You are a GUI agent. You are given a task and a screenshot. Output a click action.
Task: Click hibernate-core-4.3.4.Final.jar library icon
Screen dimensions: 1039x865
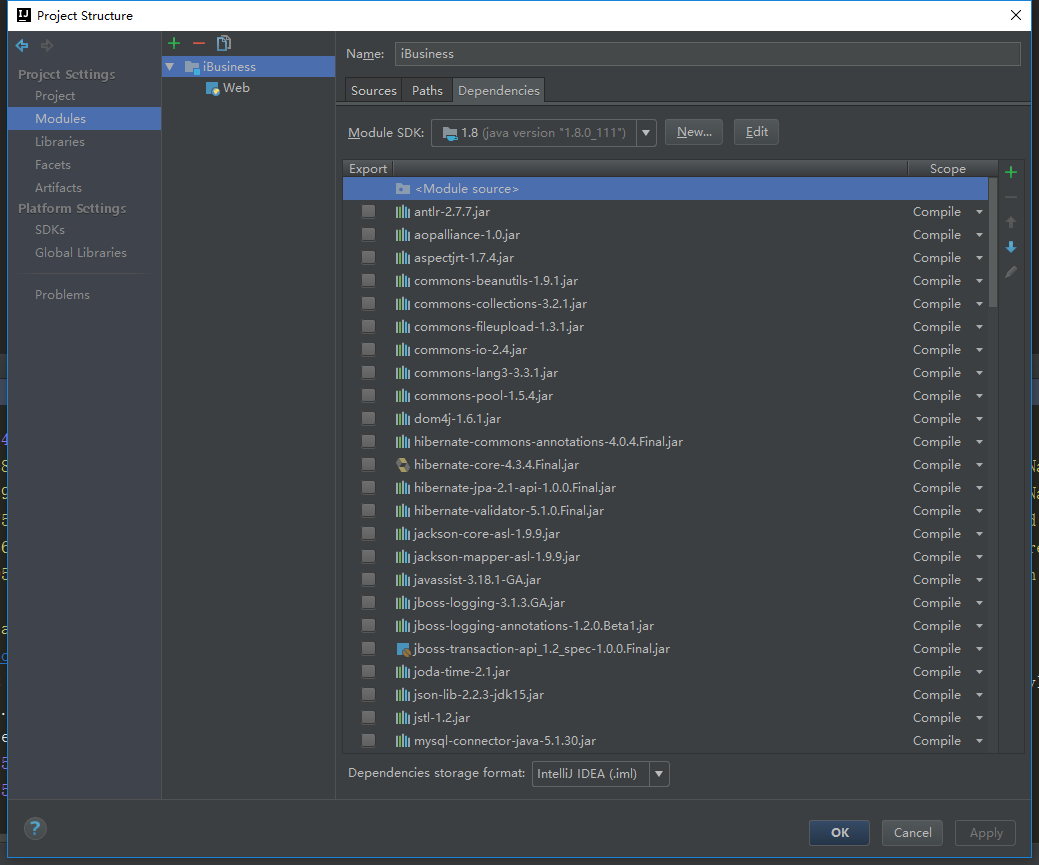(403, 465)
